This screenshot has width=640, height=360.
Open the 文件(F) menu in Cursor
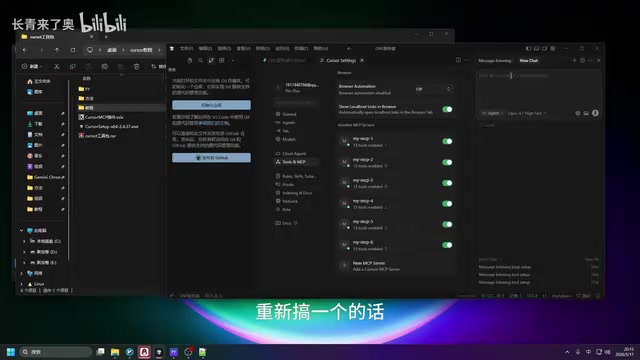coord(187,48)
